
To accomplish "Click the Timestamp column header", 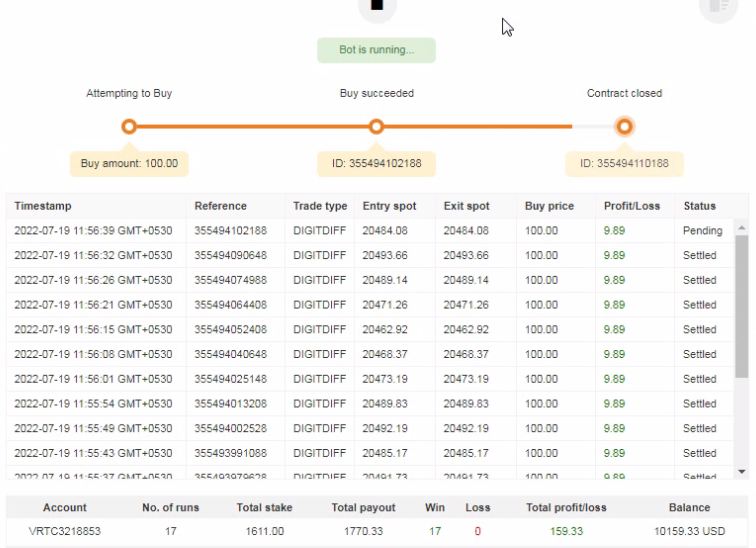I will coord(43,206).
